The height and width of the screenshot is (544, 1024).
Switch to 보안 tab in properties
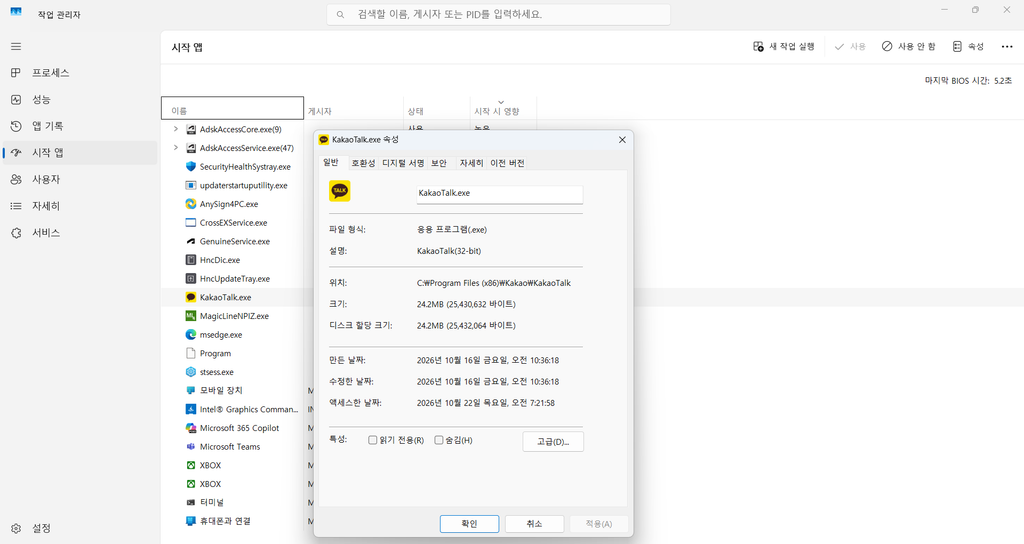click(439, 163)
